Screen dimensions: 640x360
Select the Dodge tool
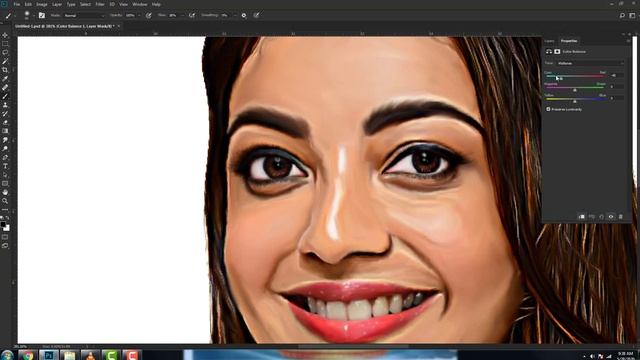pyautogui.click(x=5, y=149)
